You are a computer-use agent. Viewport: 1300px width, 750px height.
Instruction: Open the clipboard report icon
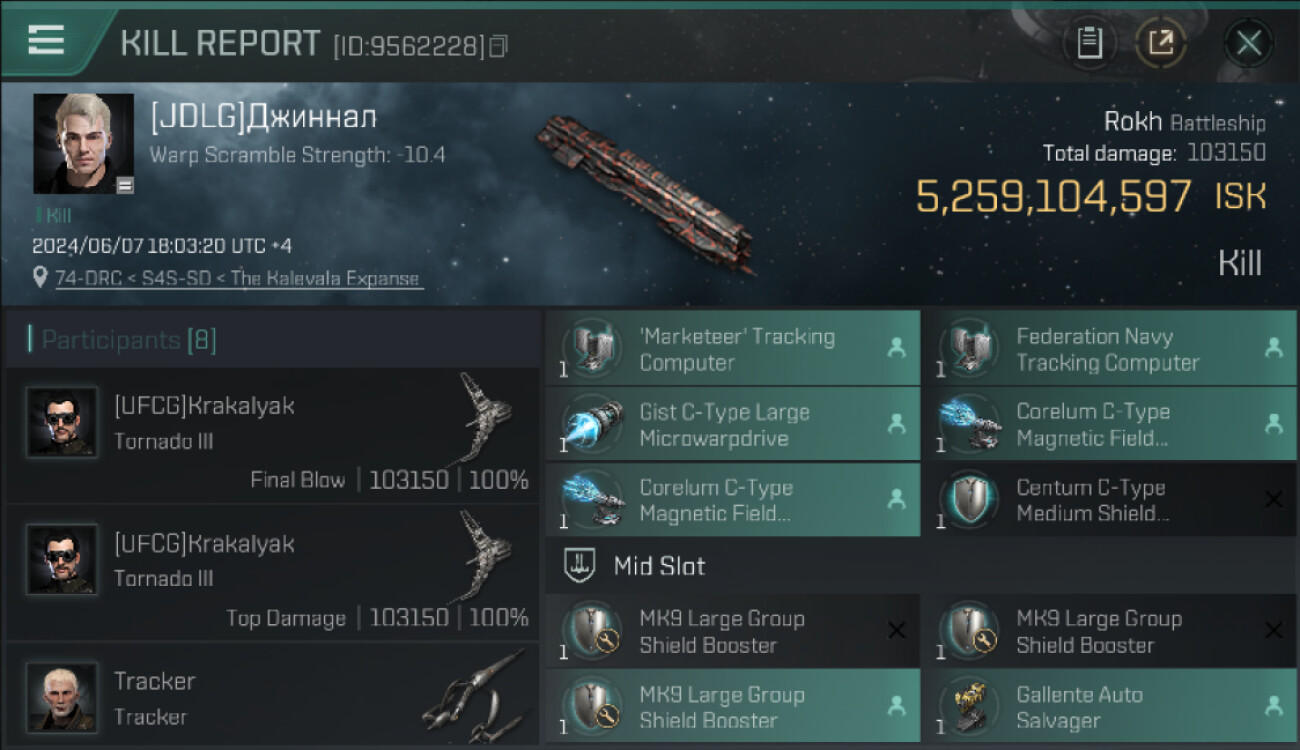(x=1089, y=43)
